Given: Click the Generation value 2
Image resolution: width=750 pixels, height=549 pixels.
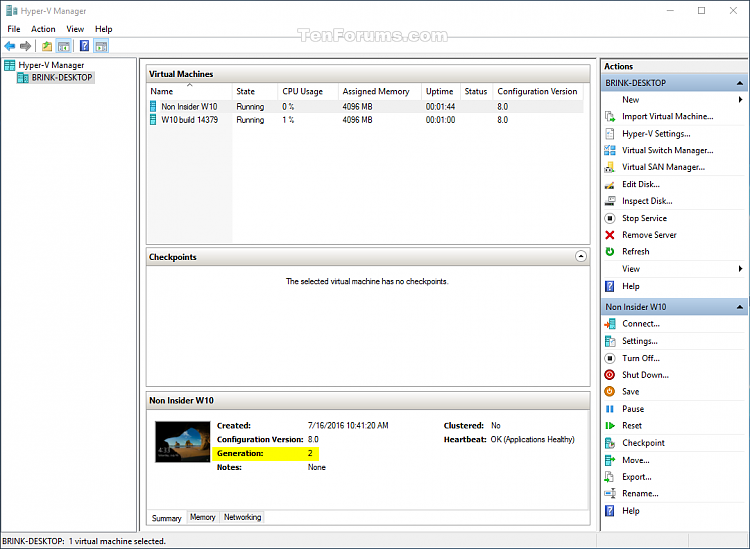Looking at the screenshot, I should click(x=310, y=453).
